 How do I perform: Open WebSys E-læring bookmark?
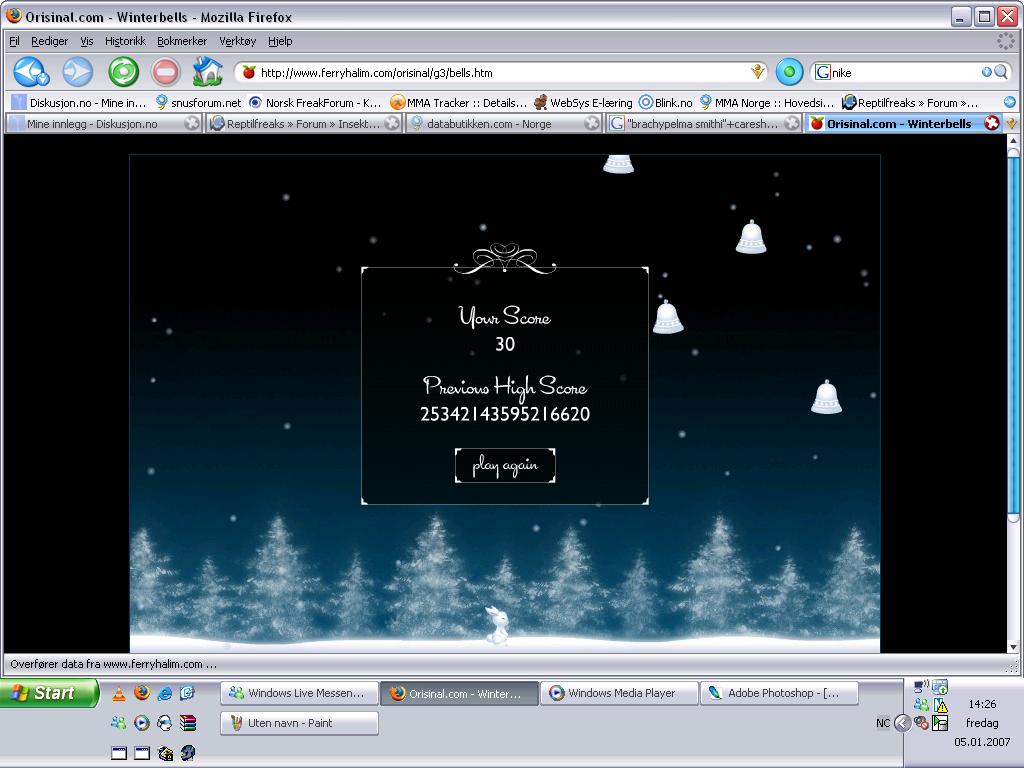click(583, 103)
